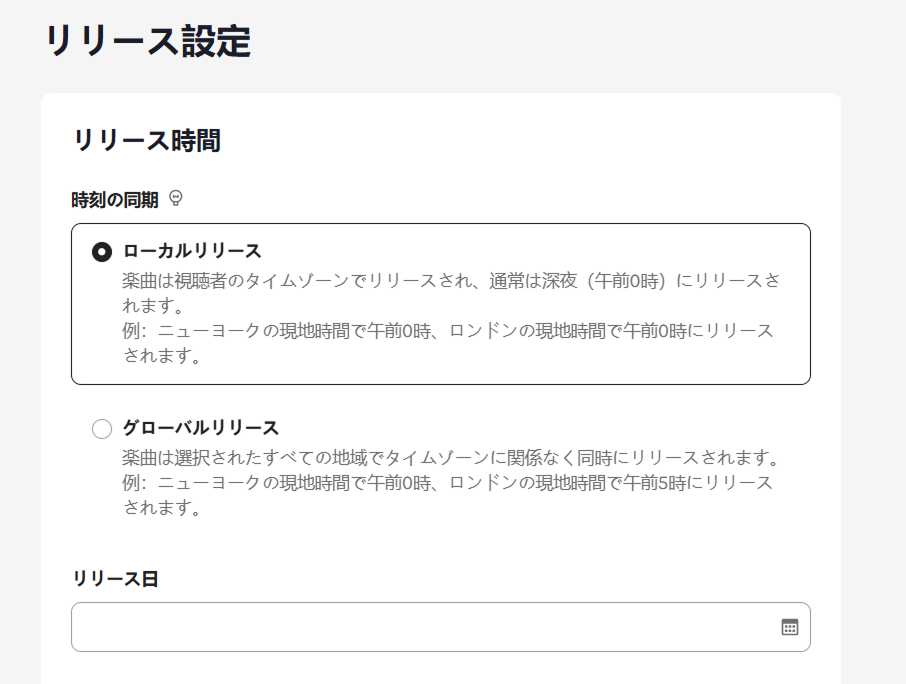Click the lightbulb hint icon beside 時刻の同期
The height and width of the screenshot is (684, 906).
(x=176, y=199)
